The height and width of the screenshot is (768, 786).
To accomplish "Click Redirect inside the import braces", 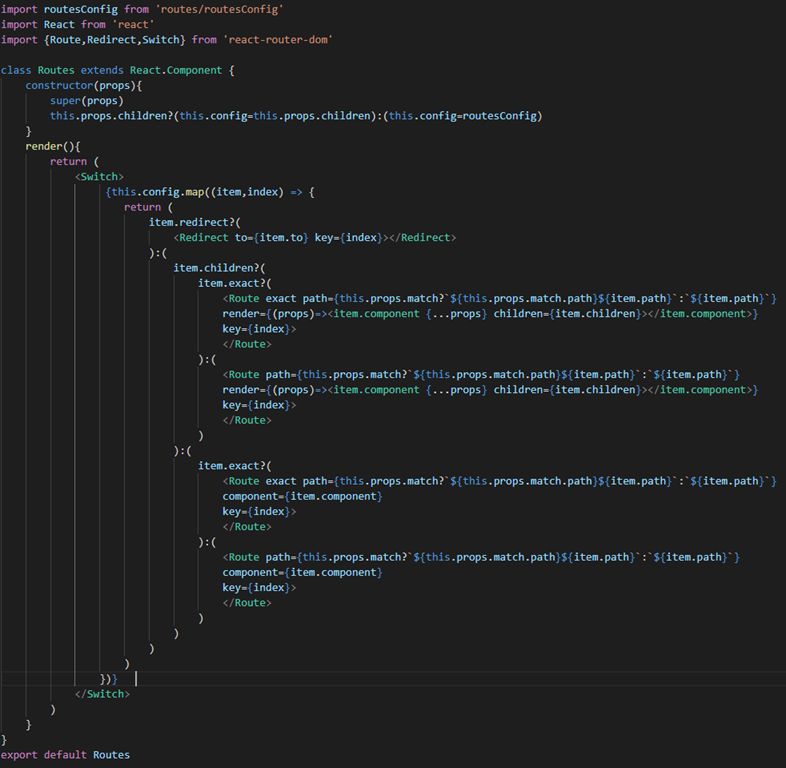I will pyautogui.click(x=114, y=39).
